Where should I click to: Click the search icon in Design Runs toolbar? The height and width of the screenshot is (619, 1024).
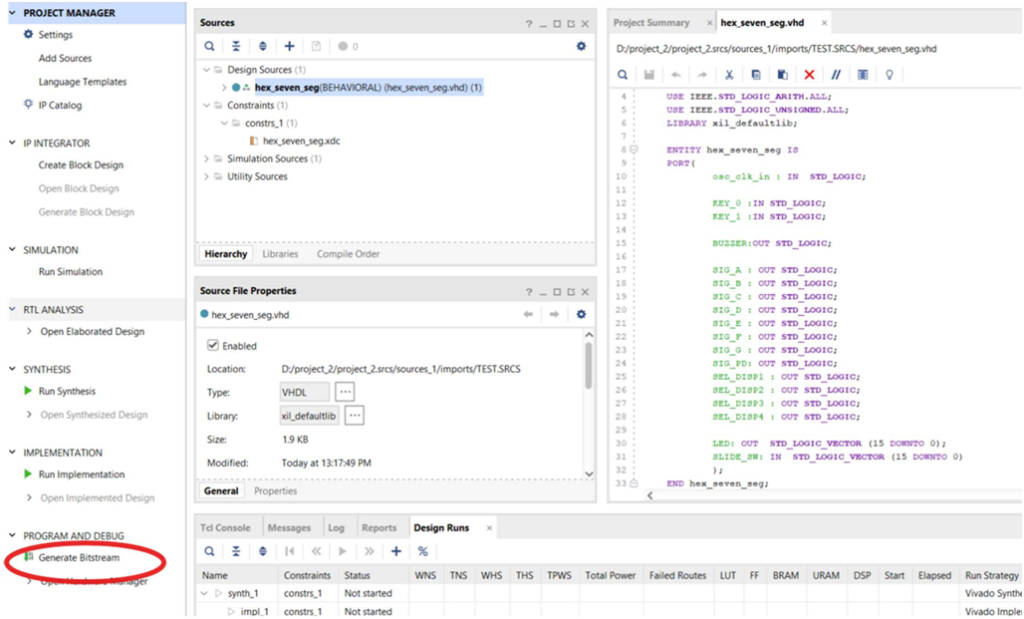click(209, 551)
